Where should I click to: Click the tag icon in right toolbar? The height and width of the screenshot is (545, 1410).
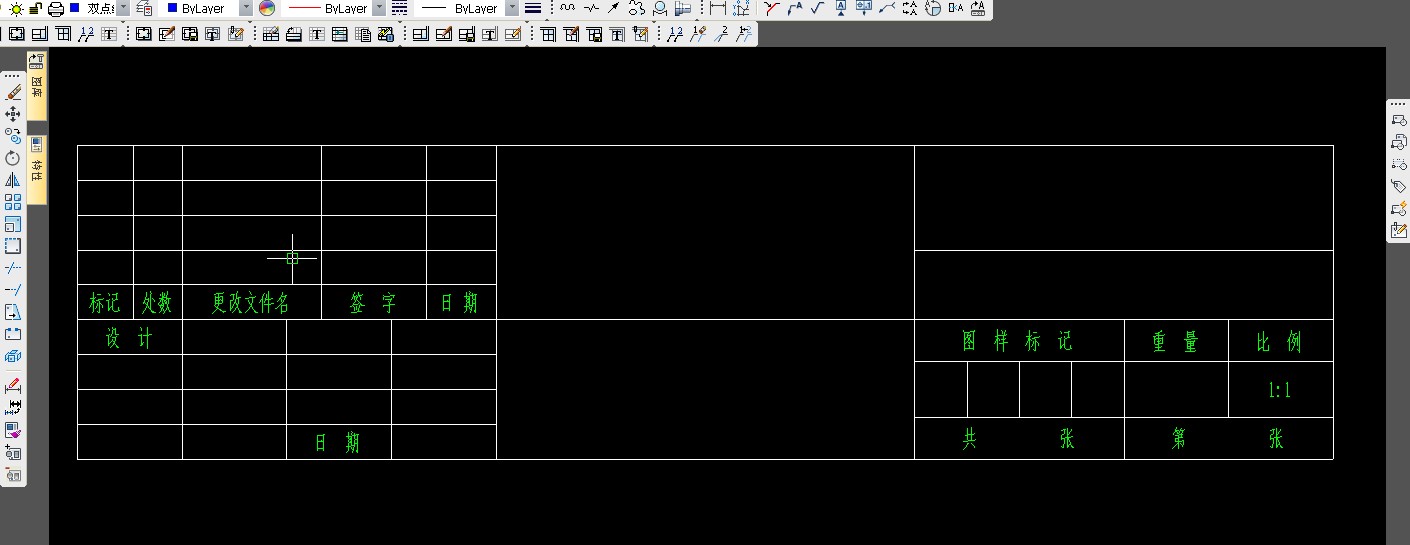[x=1398, y=187]
